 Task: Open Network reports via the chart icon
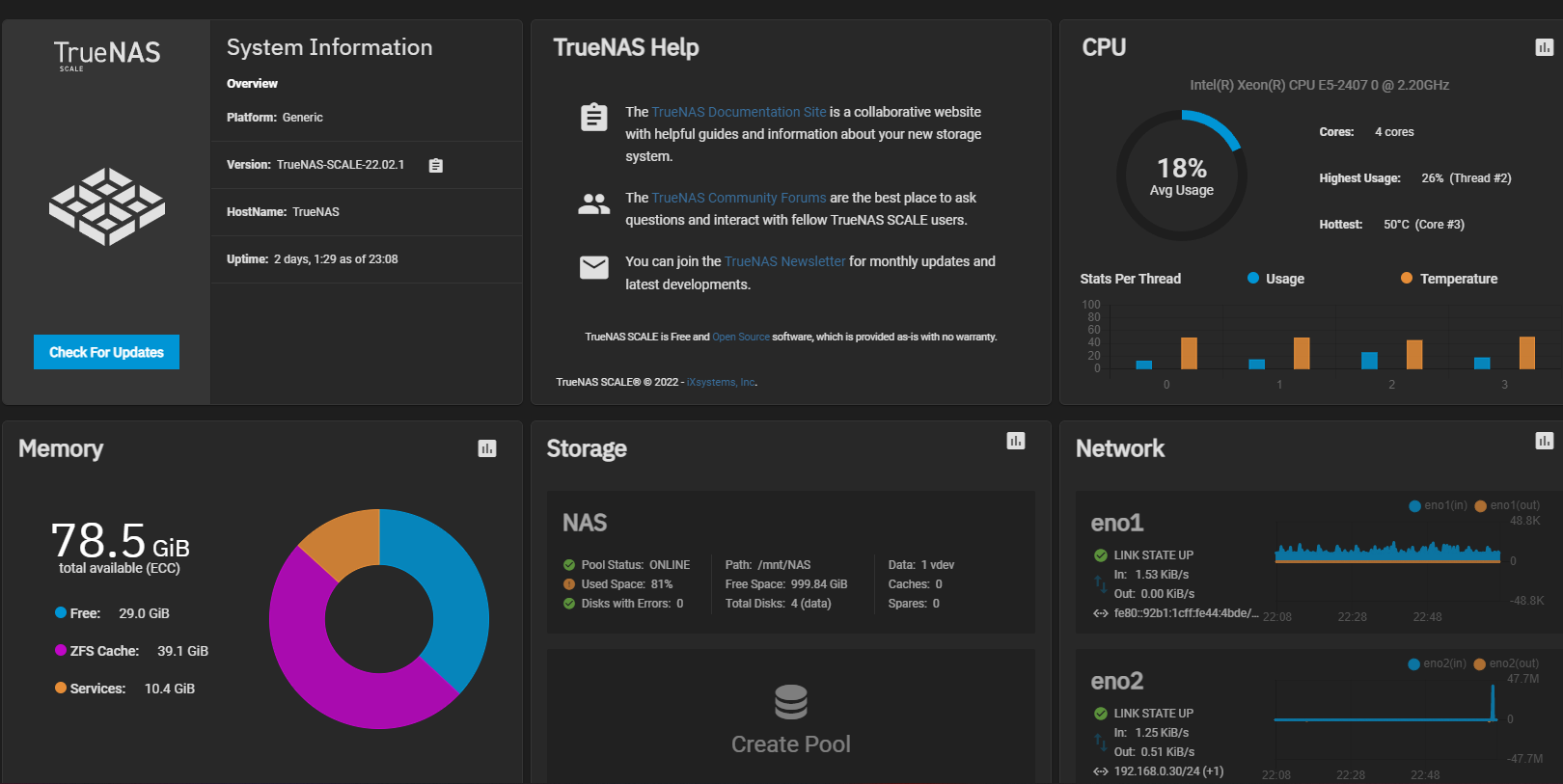(x=1545, y=441)
